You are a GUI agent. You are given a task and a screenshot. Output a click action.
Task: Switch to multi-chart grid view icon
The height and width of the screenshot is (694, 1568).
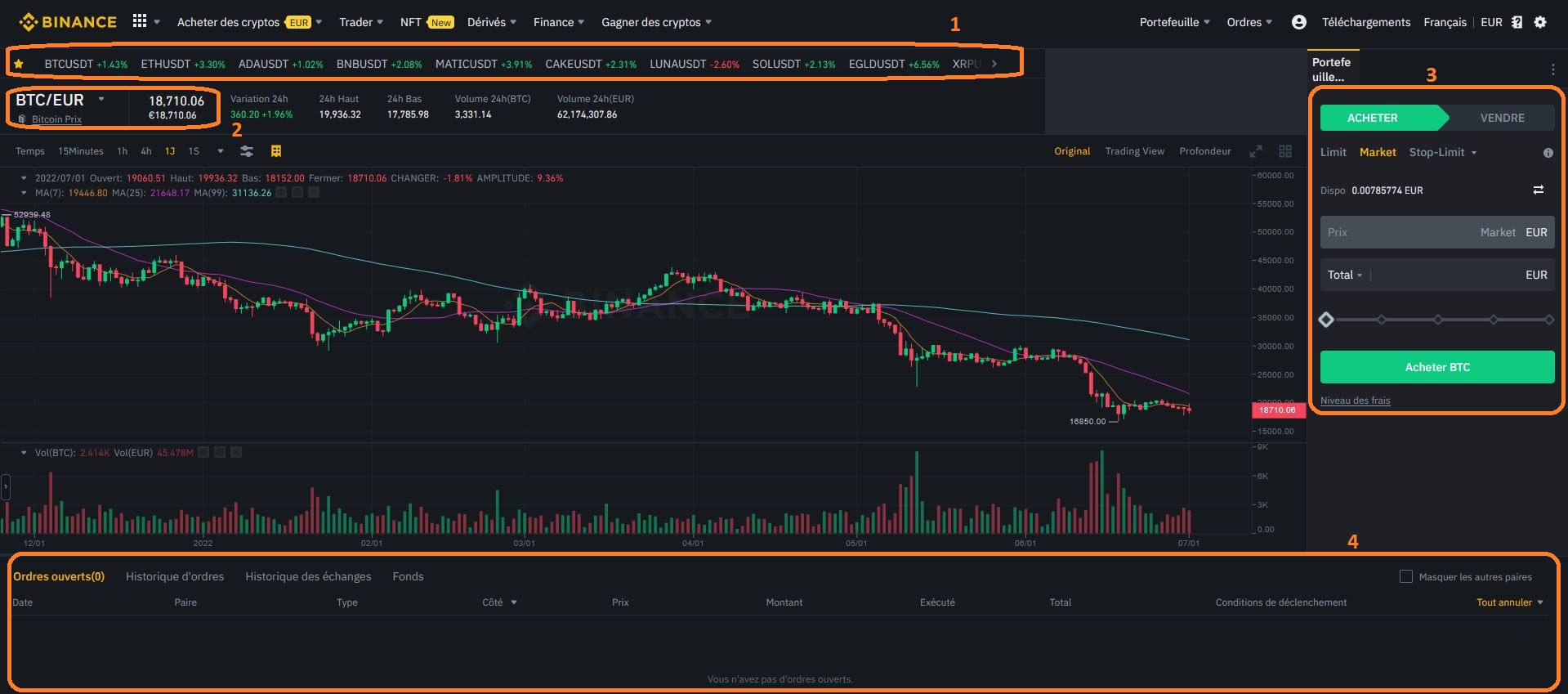tap(1285, 151)
